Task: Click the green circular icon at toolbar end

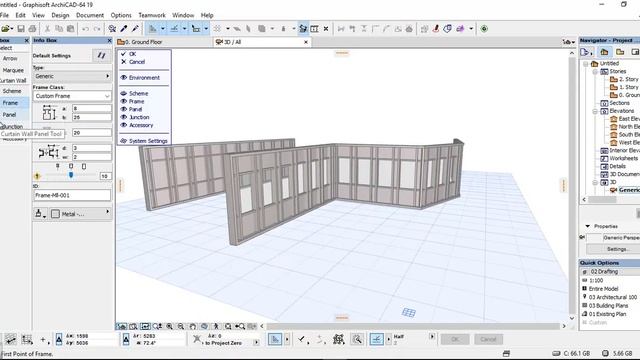Action: (x=484, y=29)
